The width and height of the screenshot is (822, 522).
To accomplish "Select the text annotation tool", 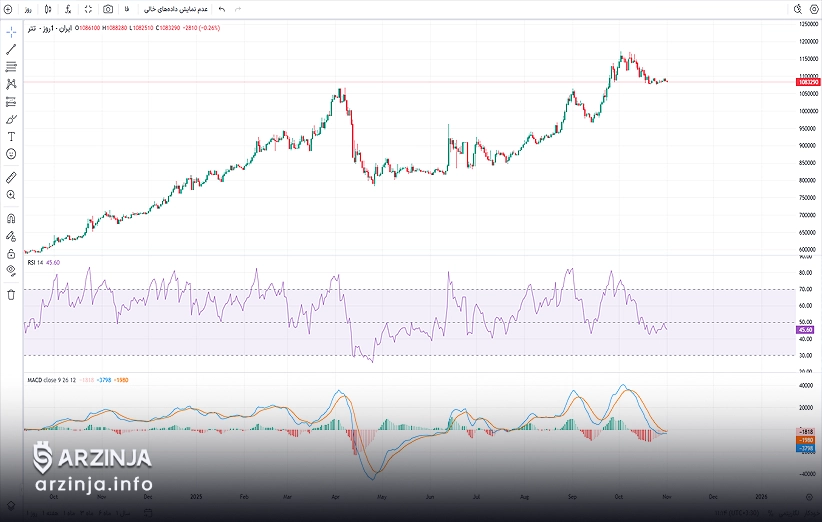I will pyautogui.click(x=11, y=136).
